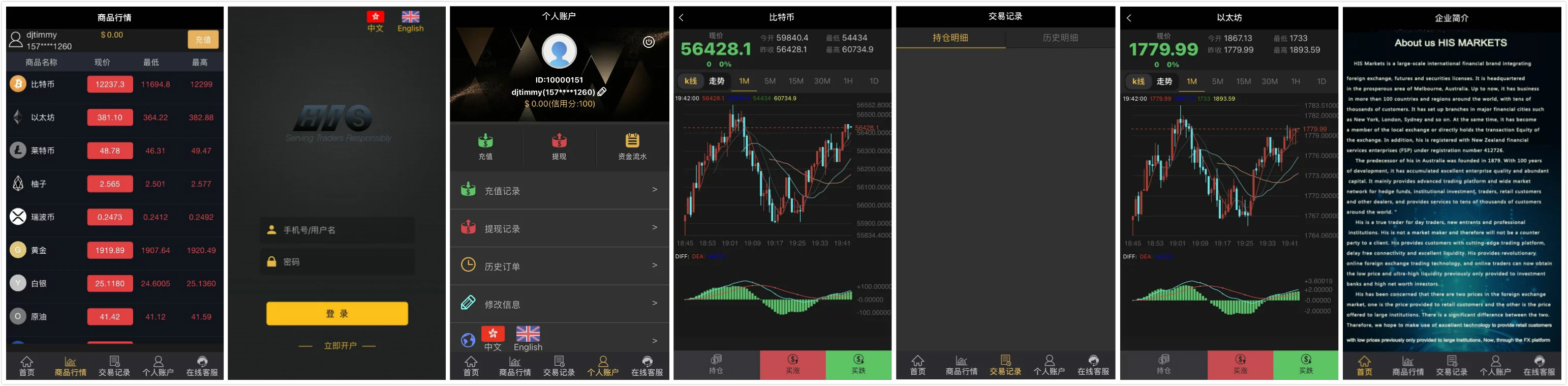This screenshot has height=386, width=1568.
Task: Open the 比特币 Bitcoin icon in the market list
Action: point(18,84)
